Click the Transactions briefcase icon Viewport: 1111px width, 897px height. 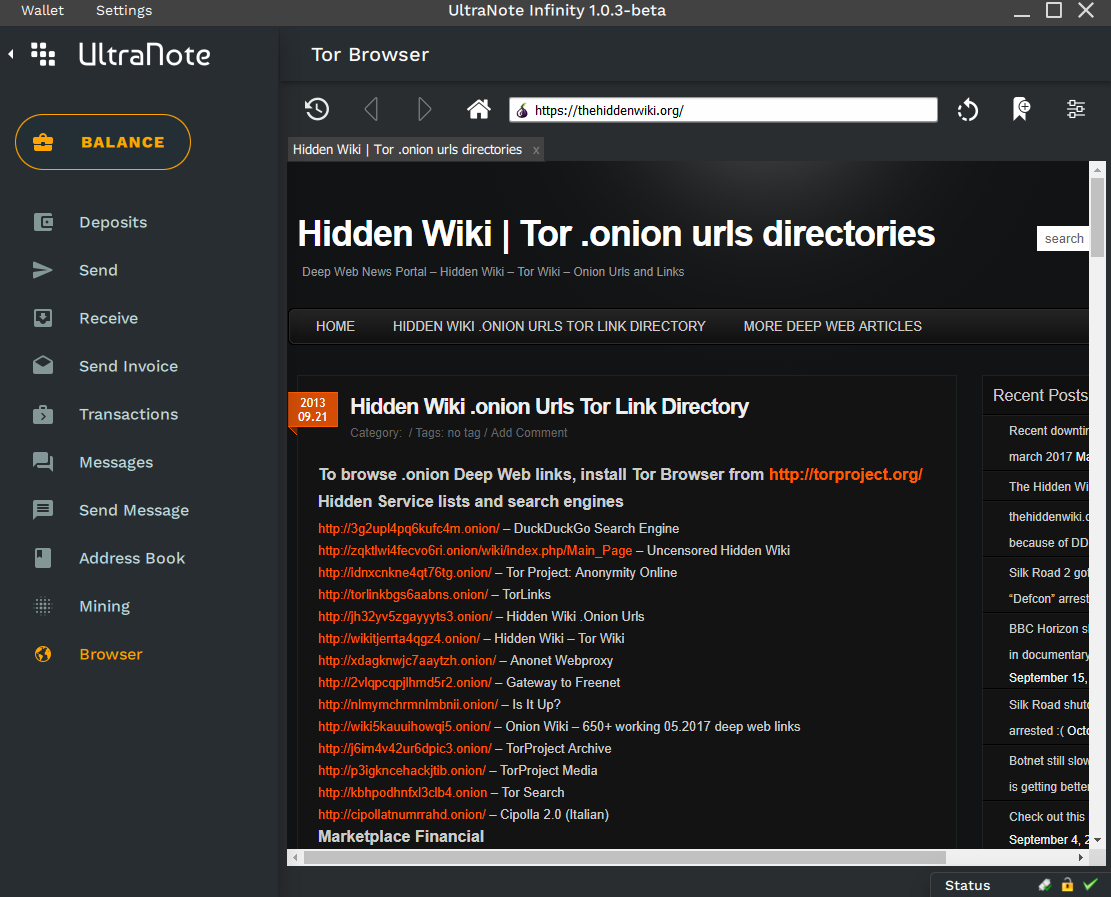[x=43, y=414]
